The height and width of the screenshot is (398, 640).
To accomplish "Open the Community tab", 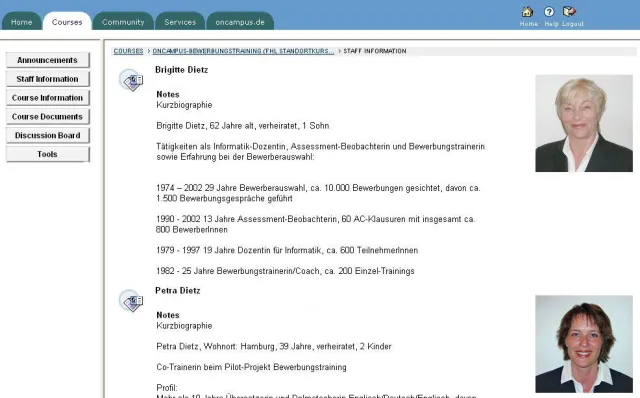I will click(x=123, y=22).
